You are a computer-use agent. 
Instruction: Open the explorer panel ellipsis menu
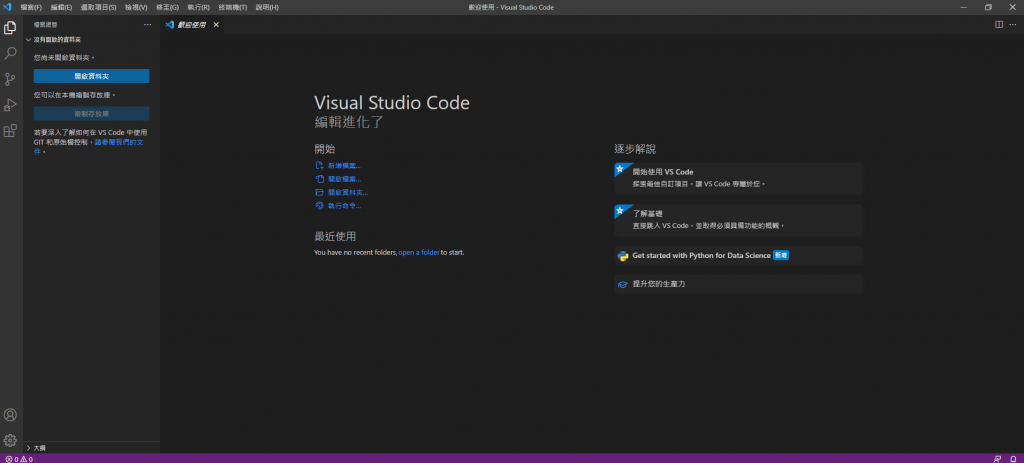point(148,25)
